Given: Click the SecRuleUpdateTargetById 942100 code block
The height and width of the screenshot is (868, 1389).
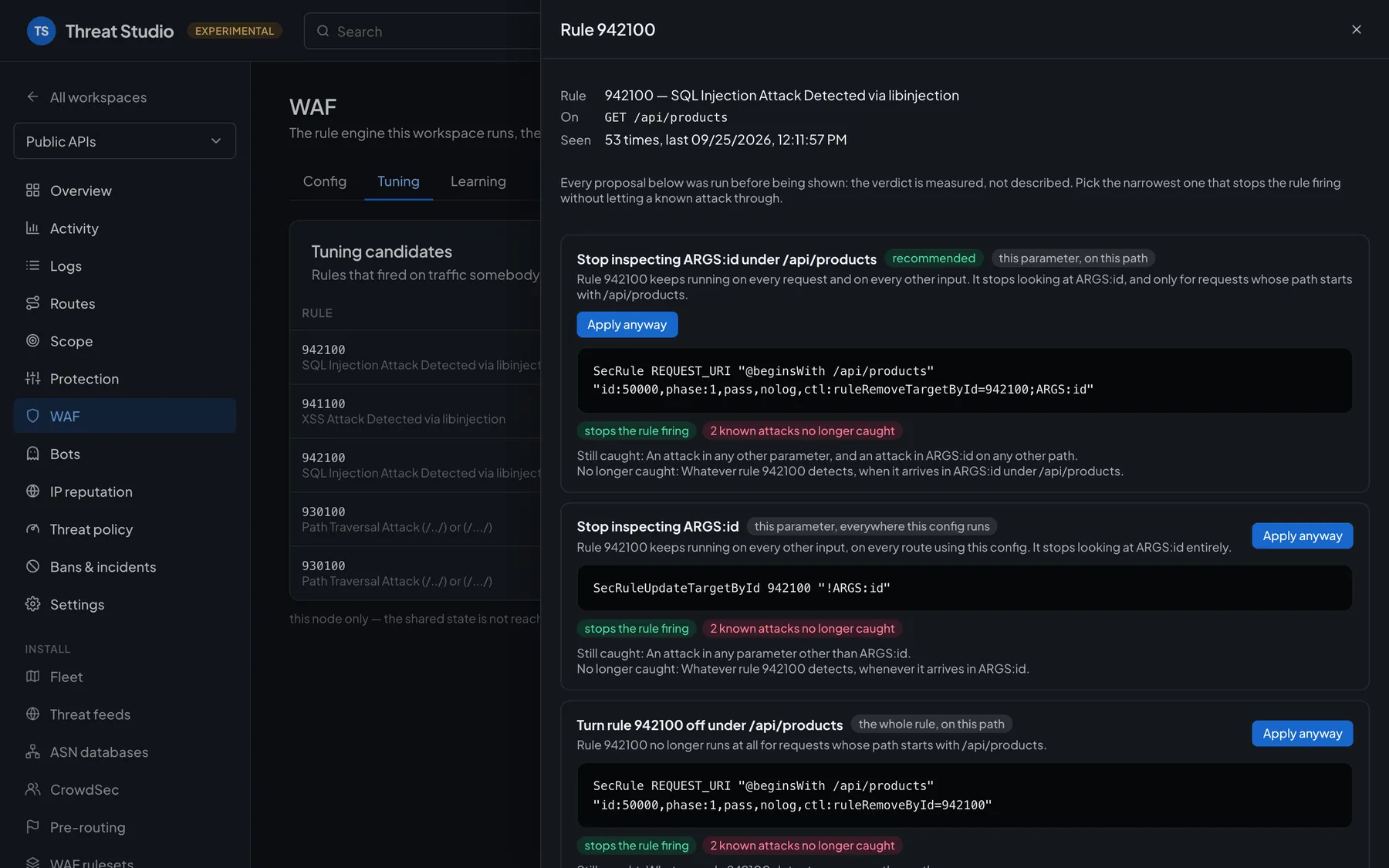Looking at the screenshot, I should point(965,588).
